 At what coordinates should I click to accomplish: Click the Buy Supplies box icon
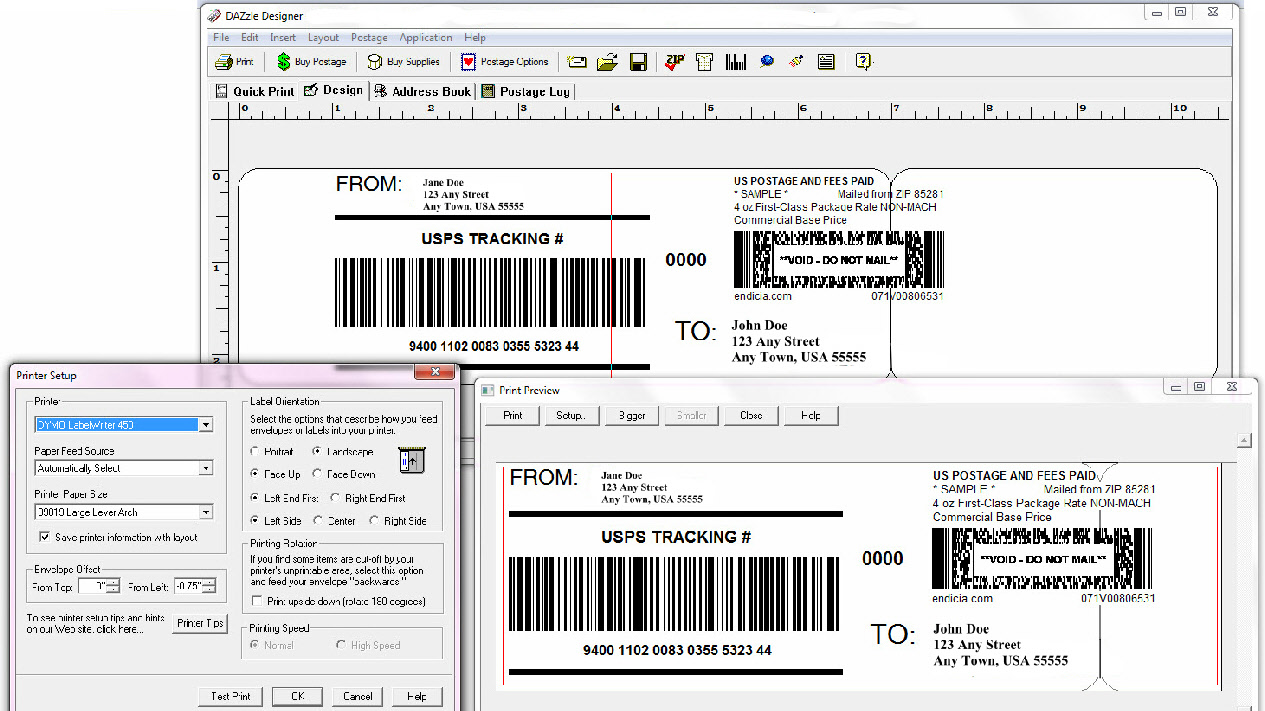[375, 62]
